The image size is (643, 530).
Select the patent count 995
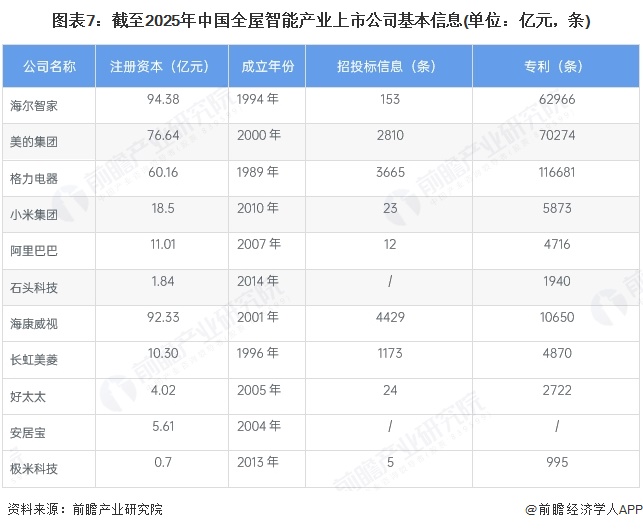(x=557, y=462)
